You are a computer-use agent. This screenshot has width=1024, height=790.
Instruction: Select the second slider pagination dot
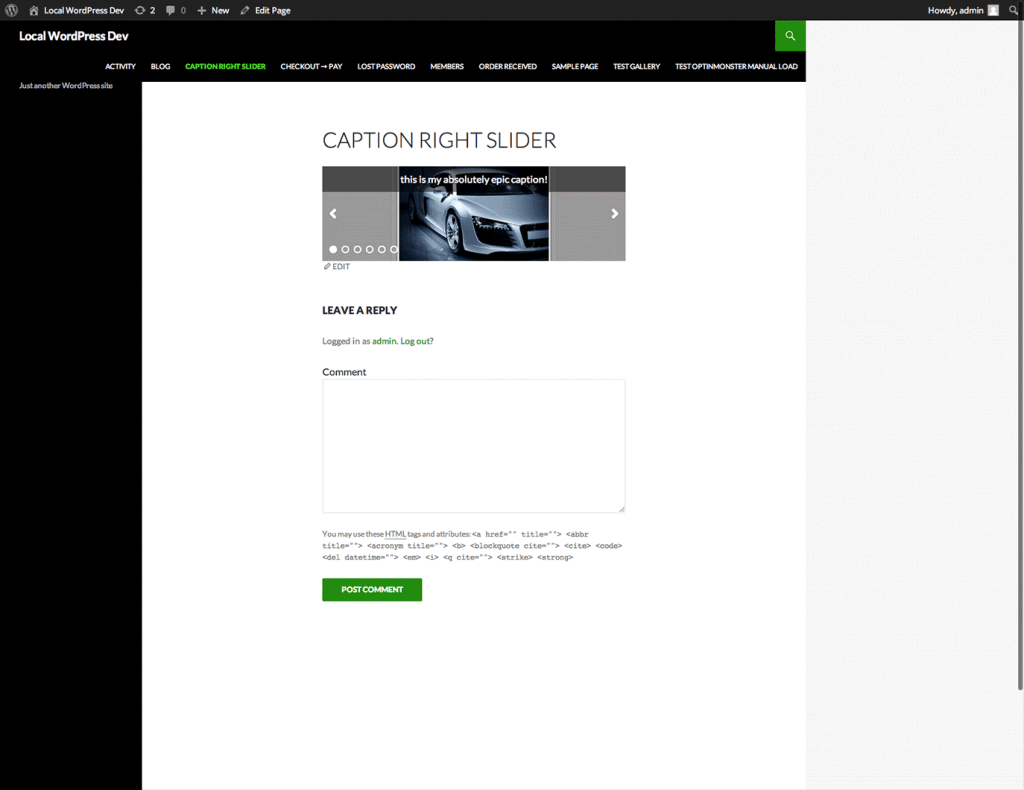(x=345, y=249)
